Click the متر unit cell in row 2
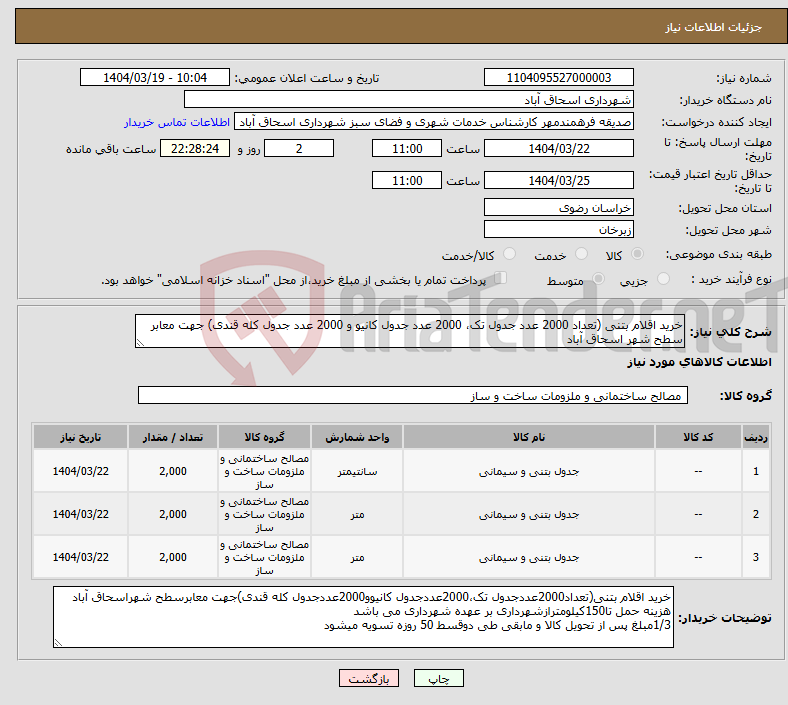 [357, 514]
